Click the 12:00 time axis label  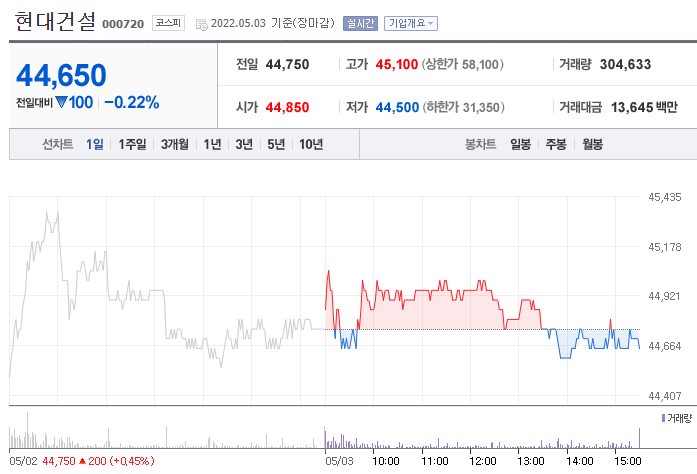pos(483,461)
